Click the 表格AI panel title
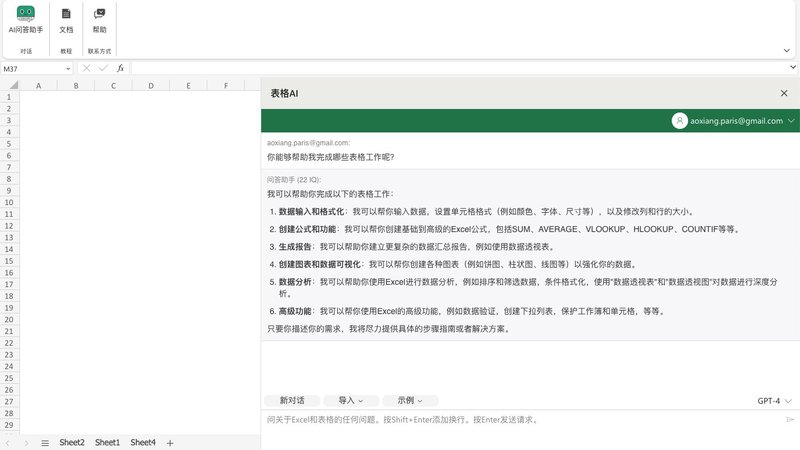 284,93
